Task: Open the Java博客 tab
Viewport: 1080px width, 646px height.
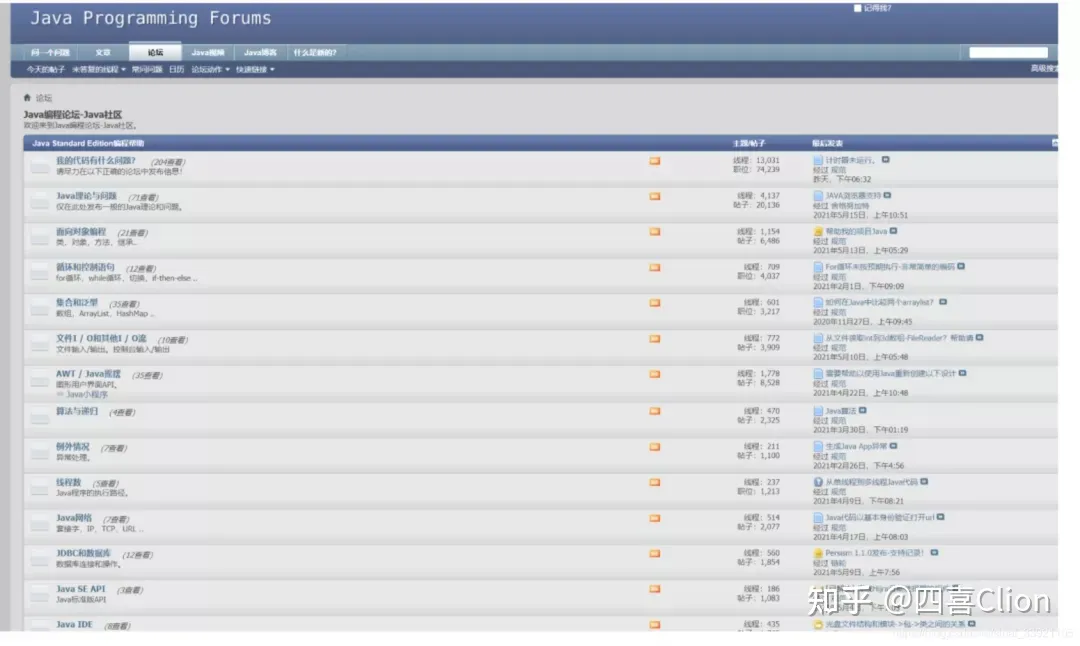Action: [x=260, y=52]
